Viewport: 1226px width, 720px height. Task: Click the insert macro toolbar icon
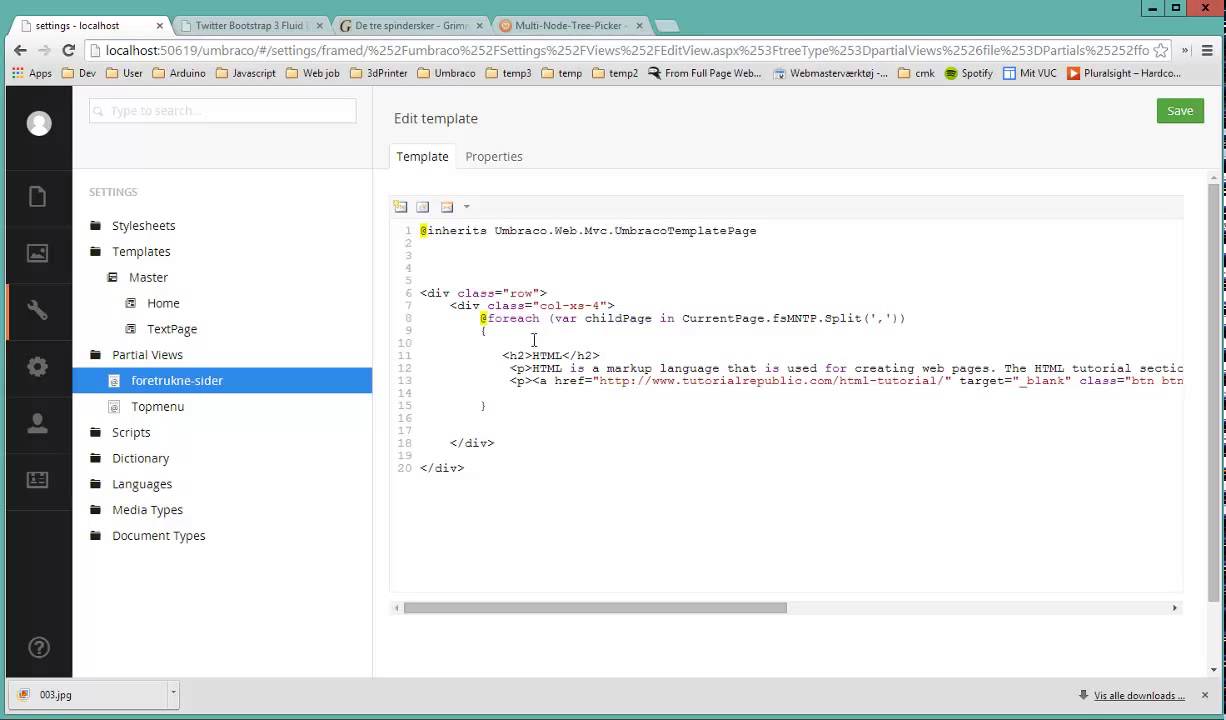pos(447,207)
